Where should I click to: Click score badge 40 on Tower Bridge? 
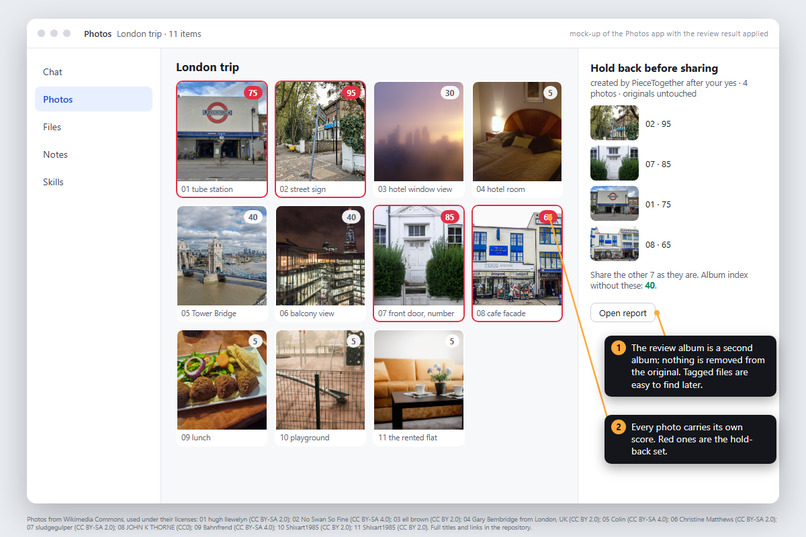pyautogui.click(x=252, y=217)
